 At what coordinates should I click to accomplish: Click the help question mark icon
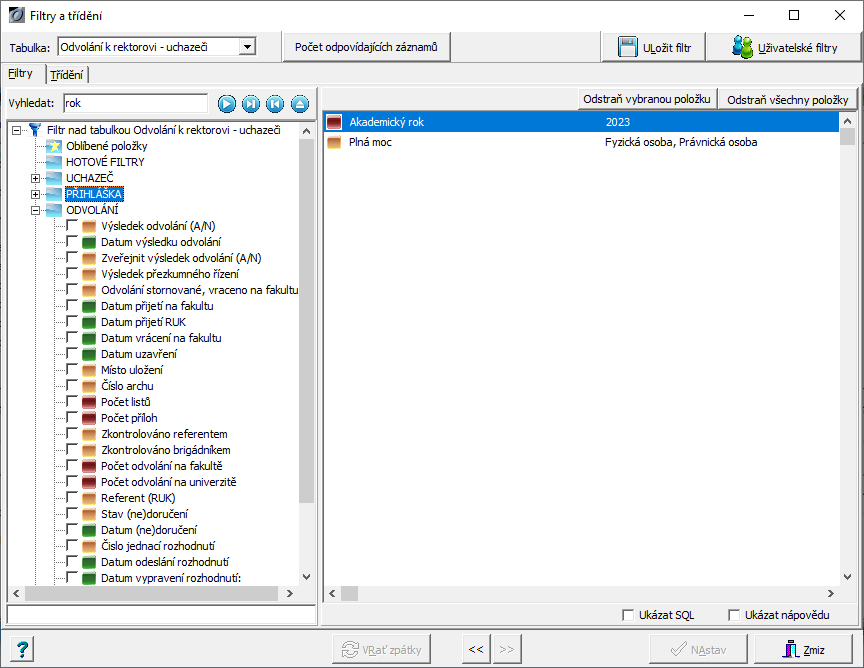(22, 649)
